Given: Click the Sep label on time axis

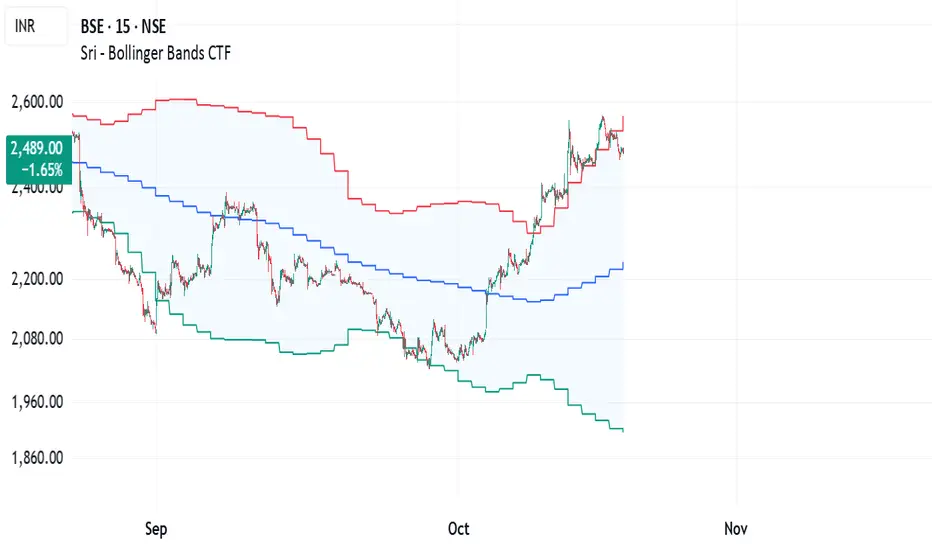Looking at the screenshot, I should [x=155, y=527].
